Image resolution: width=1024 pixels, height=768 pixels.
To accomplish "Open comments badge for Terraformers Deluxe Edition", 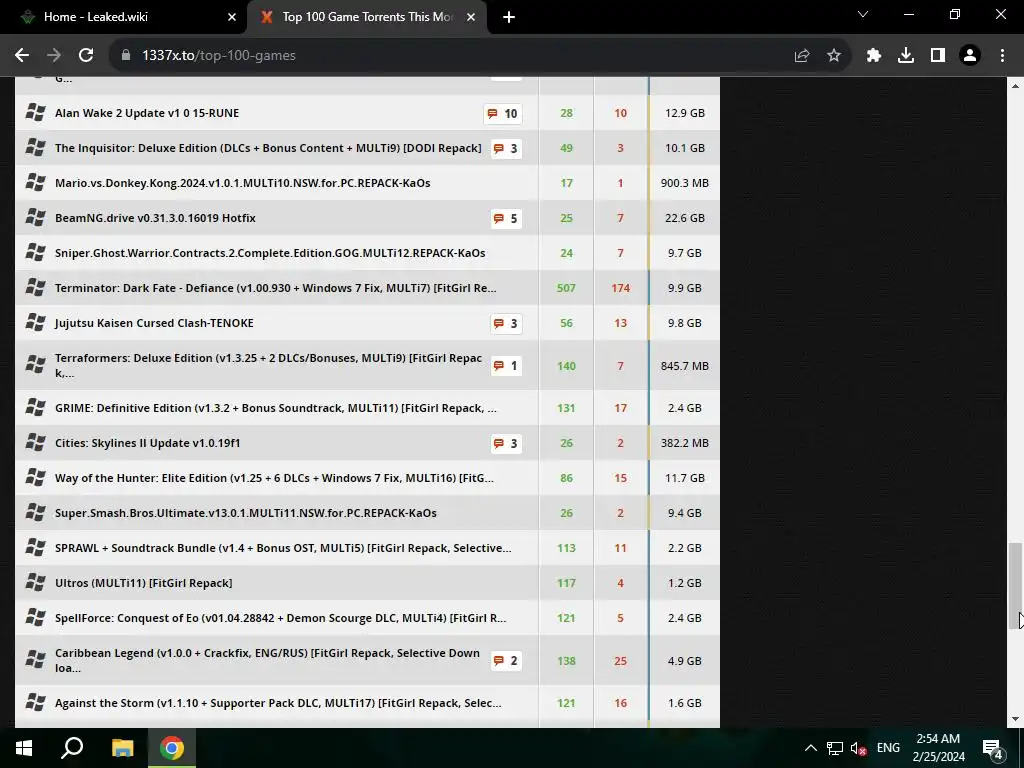I will 506,366.
